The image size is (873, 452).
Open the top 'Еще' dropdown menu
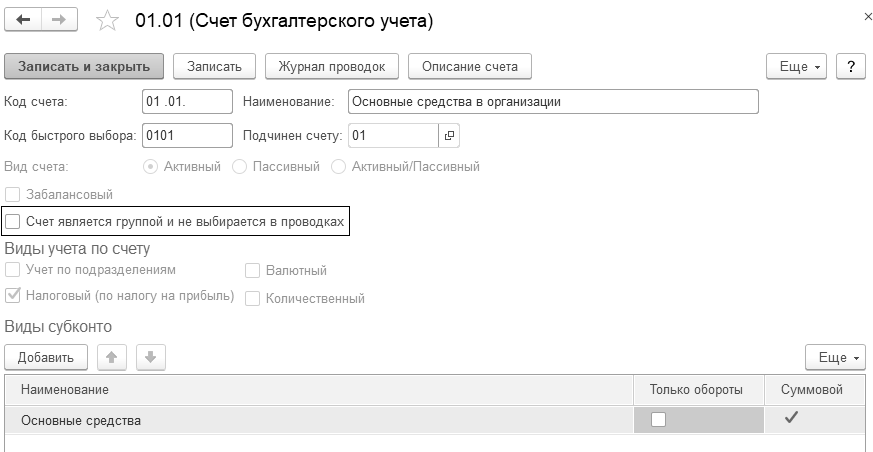pyautogui.click(x=798, y=66)
